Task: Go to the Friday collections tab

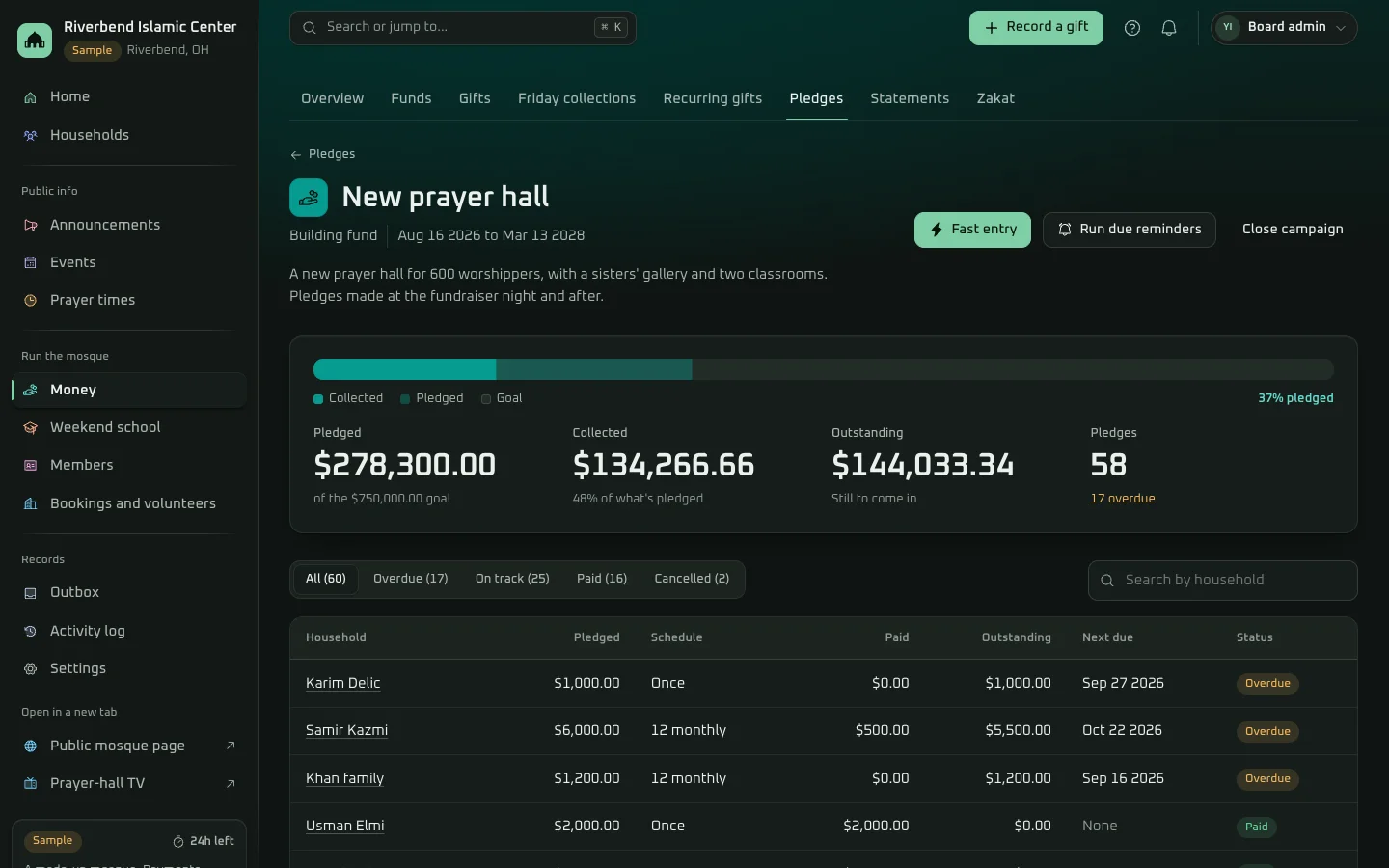Action: [577, 98]
